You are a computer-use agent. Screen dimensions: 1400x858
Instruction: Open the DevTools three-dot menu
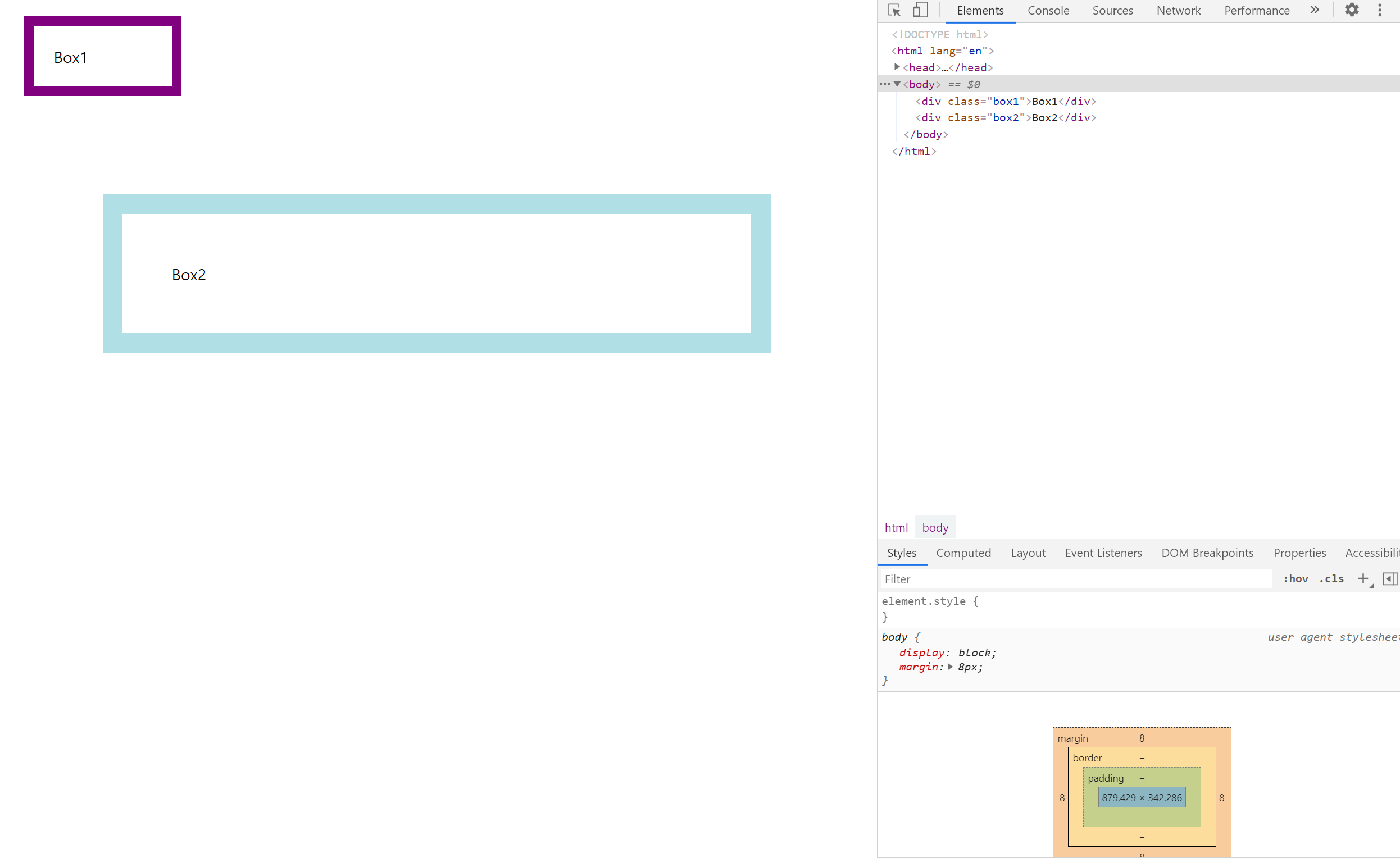1380,10
